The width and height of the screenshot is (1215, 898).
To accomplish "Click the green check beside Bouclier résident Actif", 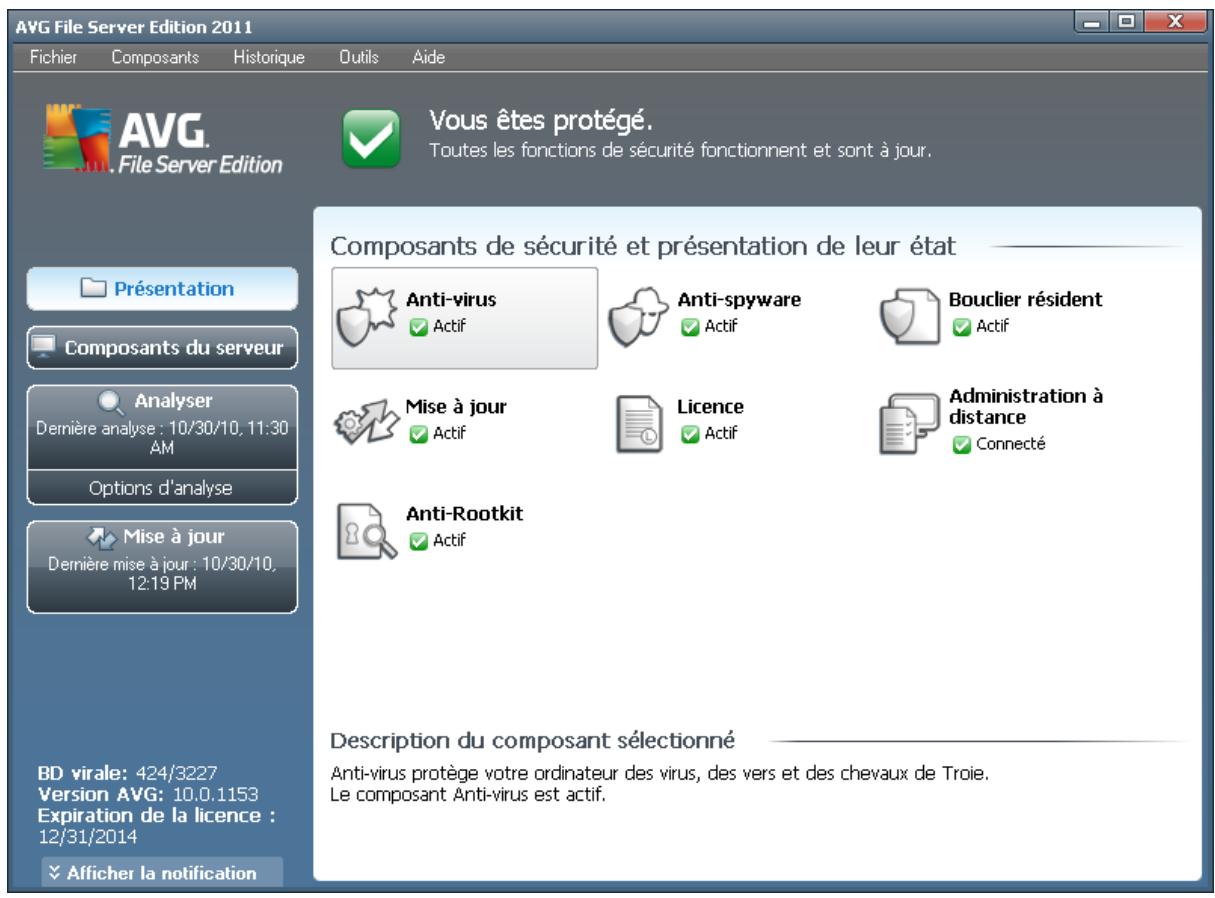I will click(x=960, y=326).
